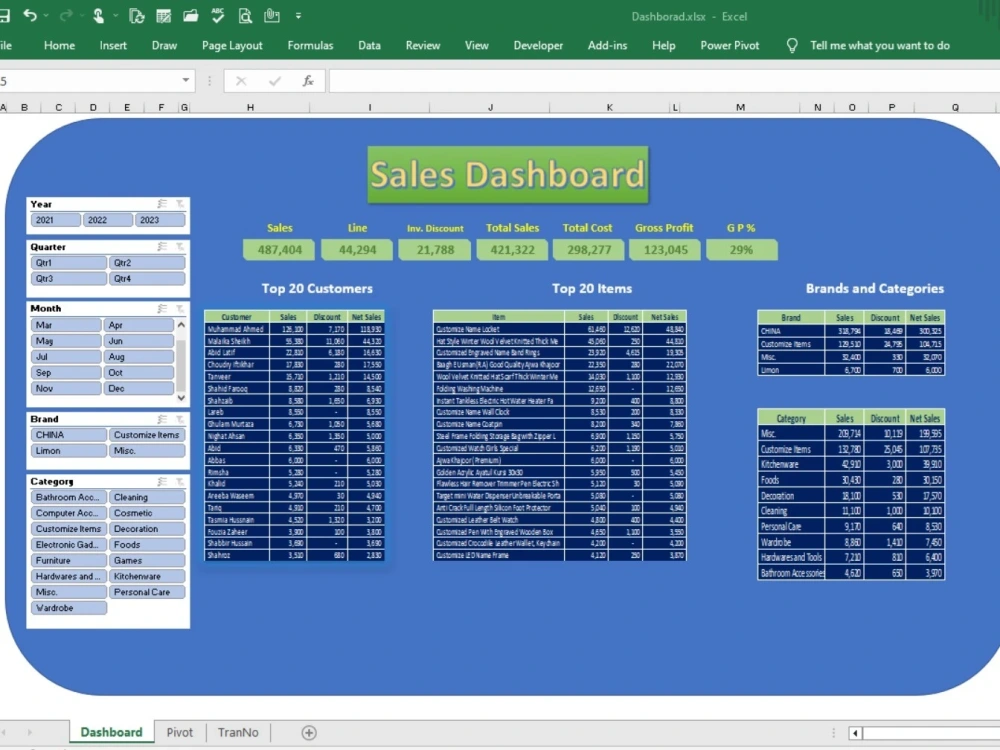Click the Month slicer scroll up arrow
The height and width of the screenshot is (750, 1000).
pyautogui.click(x=181, y=325)
